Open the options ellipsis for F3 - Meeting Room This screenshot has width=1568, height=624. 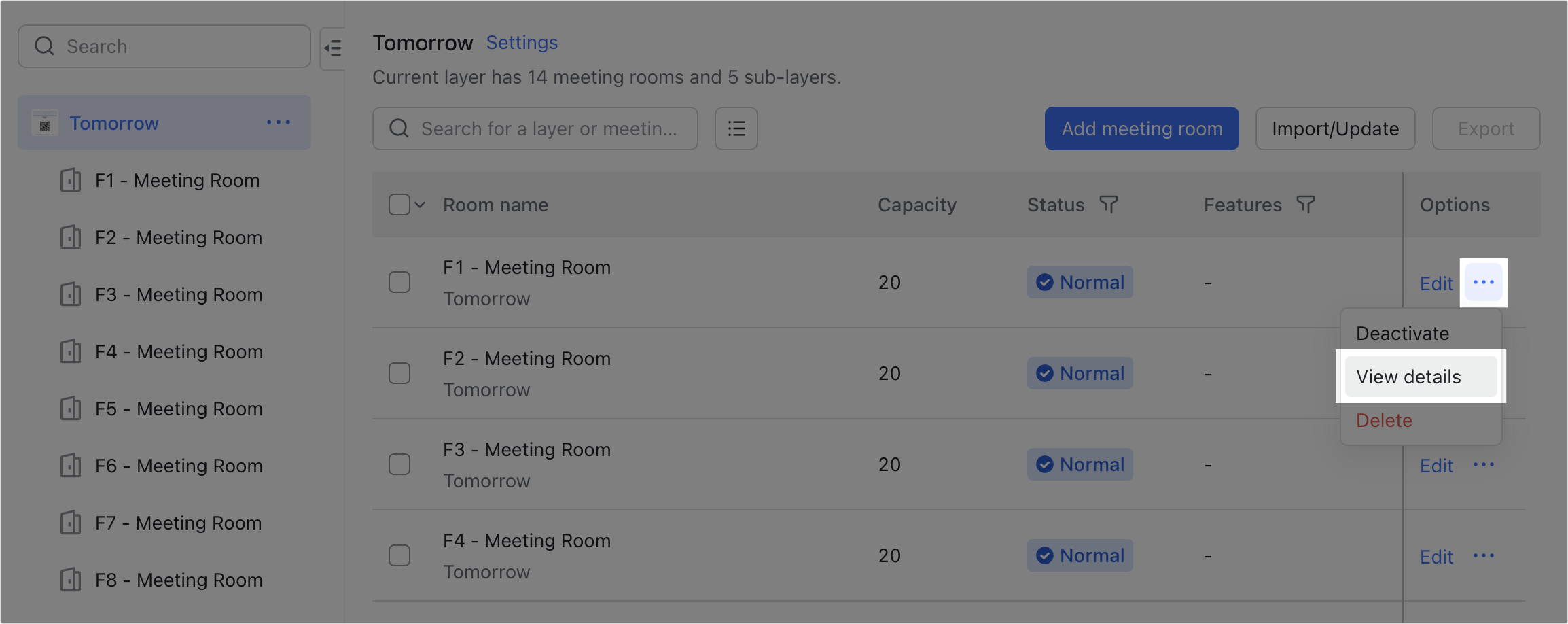[x=1484, y=465]
